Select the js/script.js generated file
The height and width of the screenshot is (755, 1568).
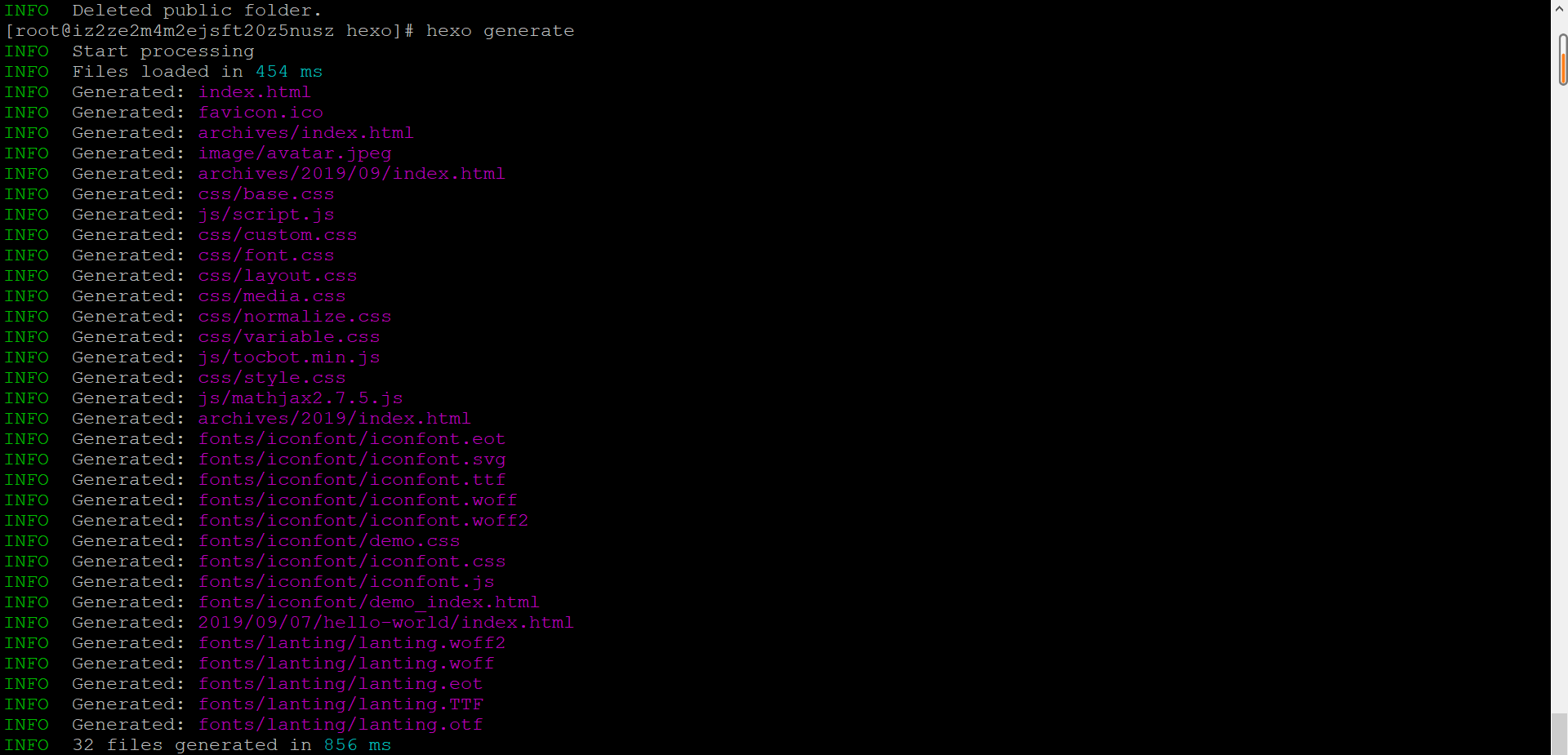(265, 214)
